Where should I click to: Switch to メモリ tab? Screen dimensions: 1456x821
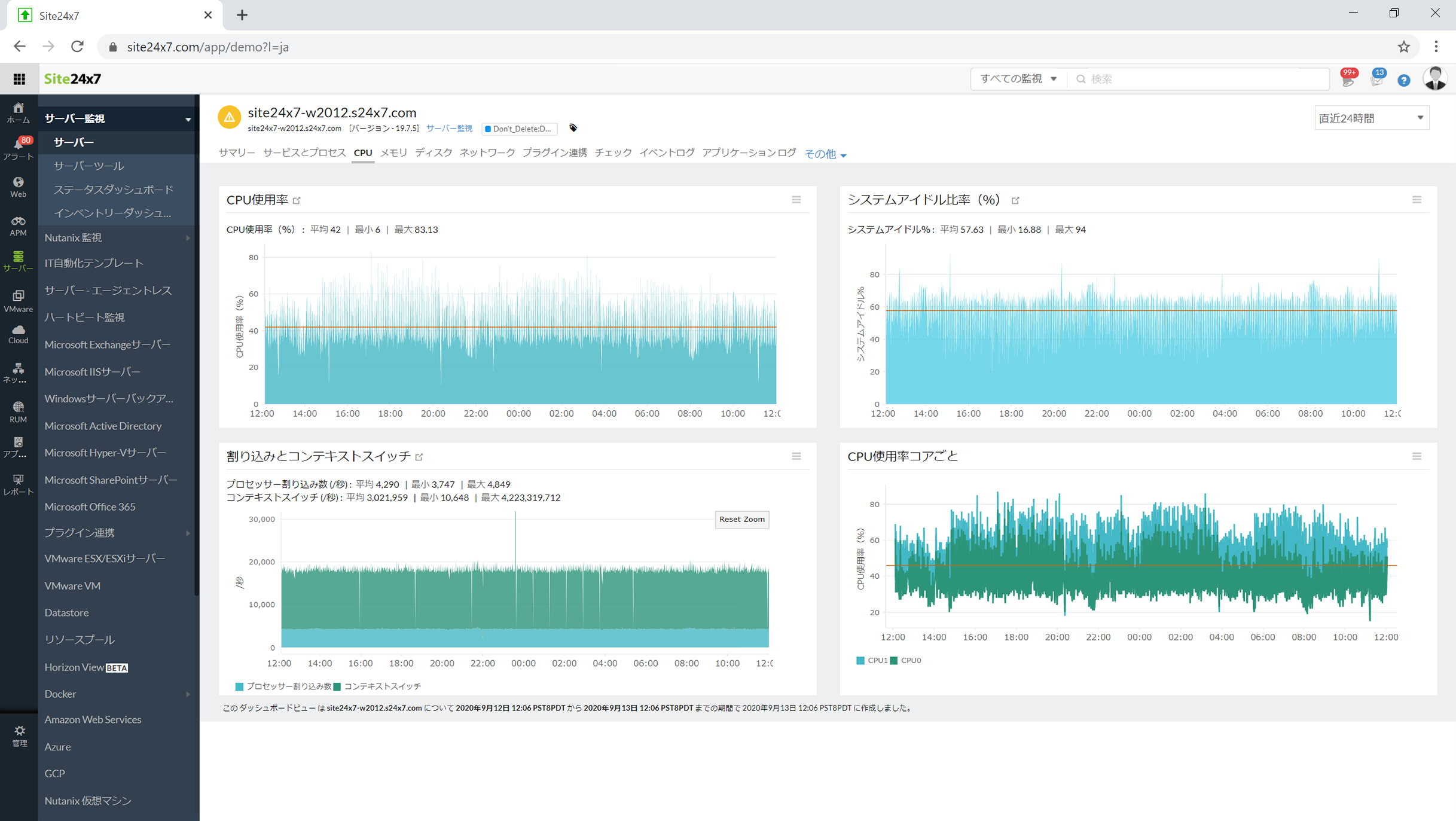394,153
